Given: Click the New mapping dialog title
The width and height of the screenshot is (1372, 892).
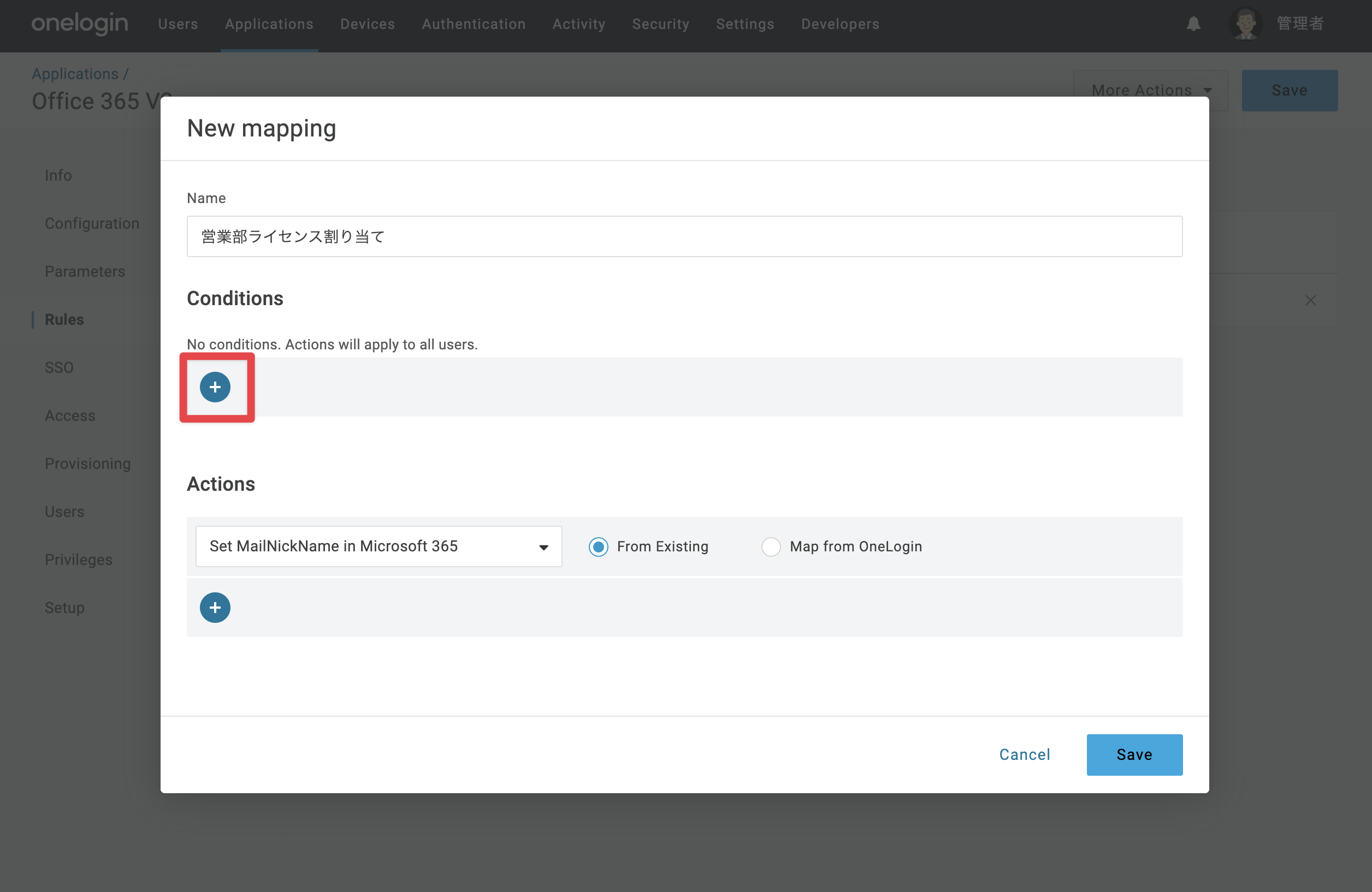Looking at the screenshot, I should 261,128.
